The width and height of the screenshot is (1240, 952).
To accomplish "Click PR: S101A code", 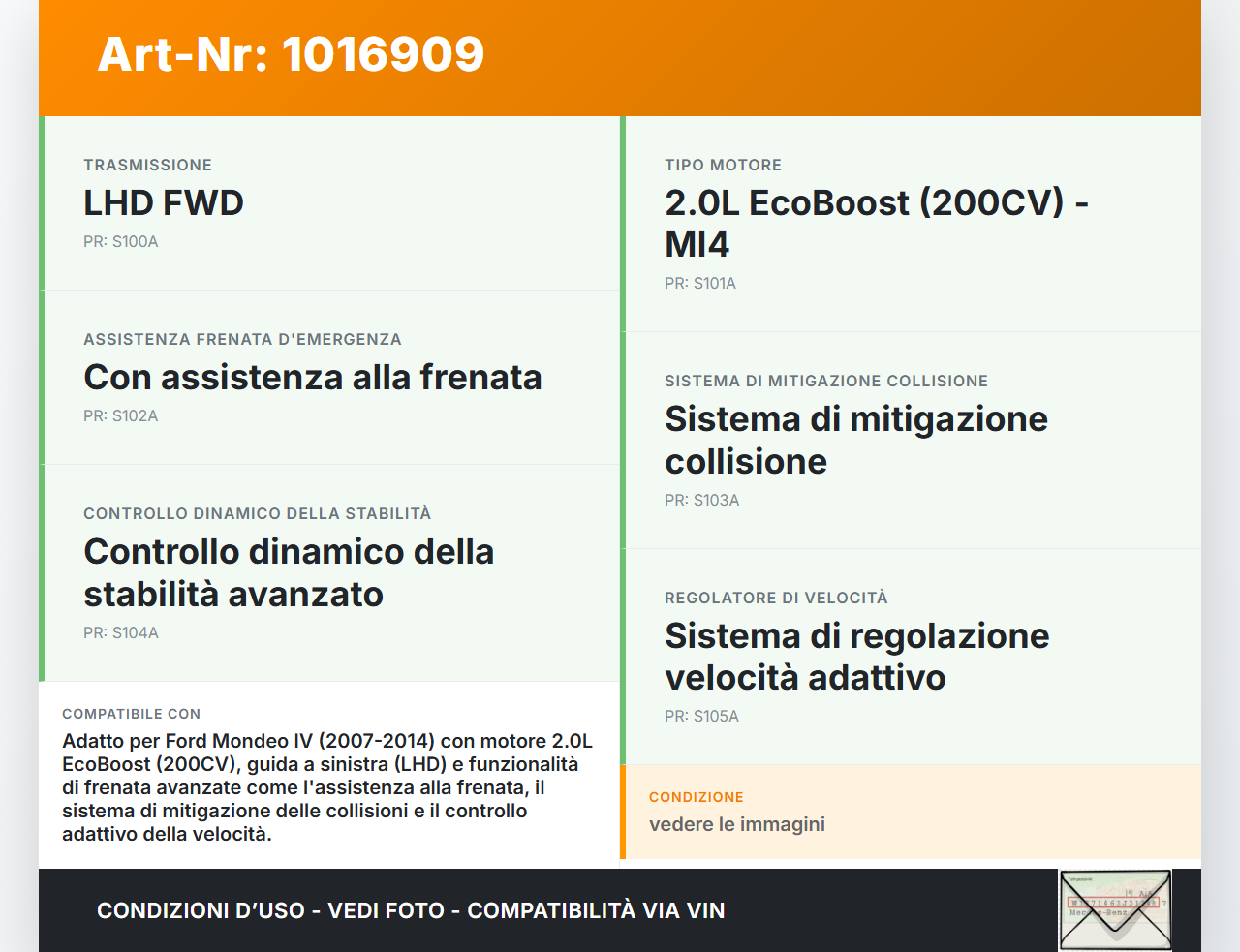I will [x=700, y=284].
